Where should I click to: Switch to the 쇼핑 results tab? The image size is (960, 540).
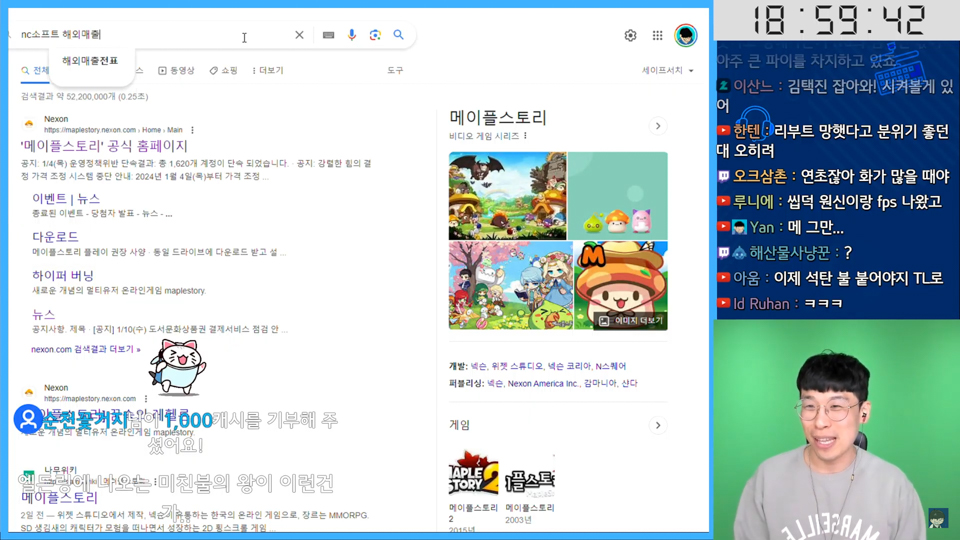(223, 70)
